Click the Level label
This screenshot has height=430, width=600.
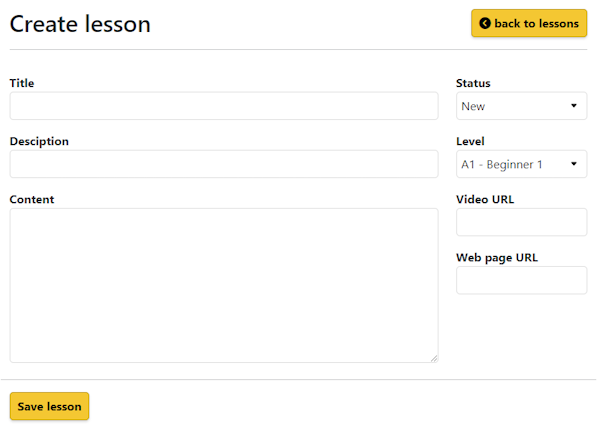470,141
